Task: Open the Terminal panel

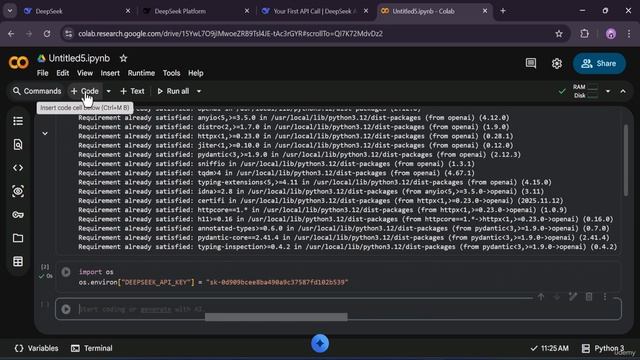Action: (x=91, y=348)
